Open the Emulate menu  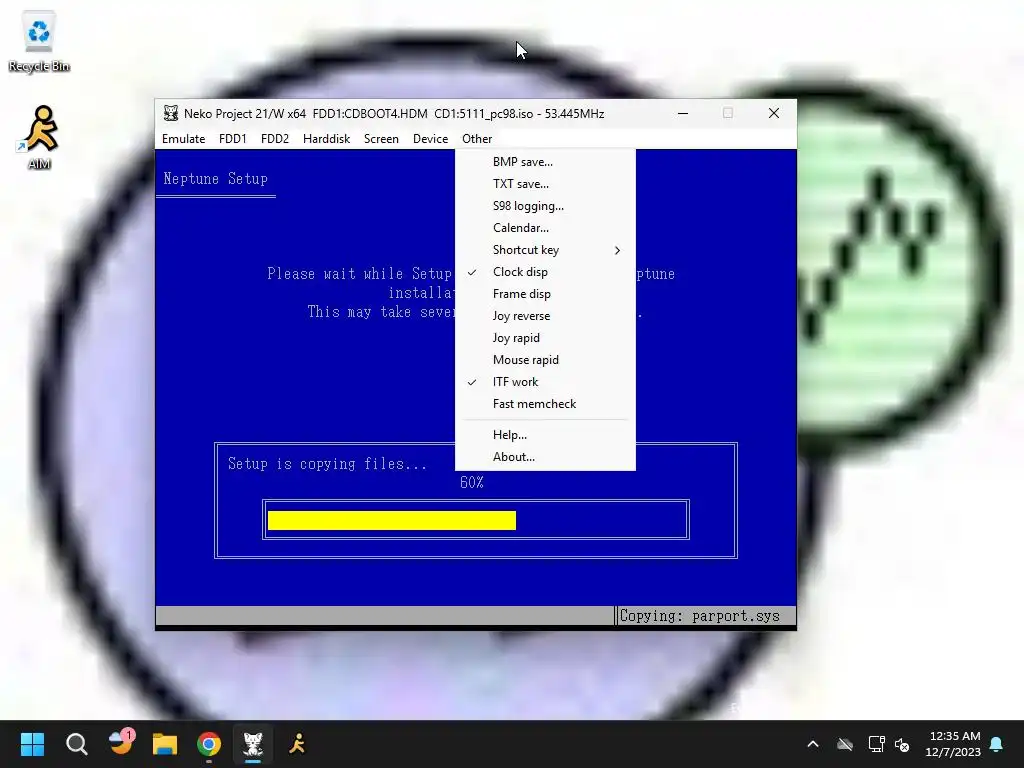[184, 138]
